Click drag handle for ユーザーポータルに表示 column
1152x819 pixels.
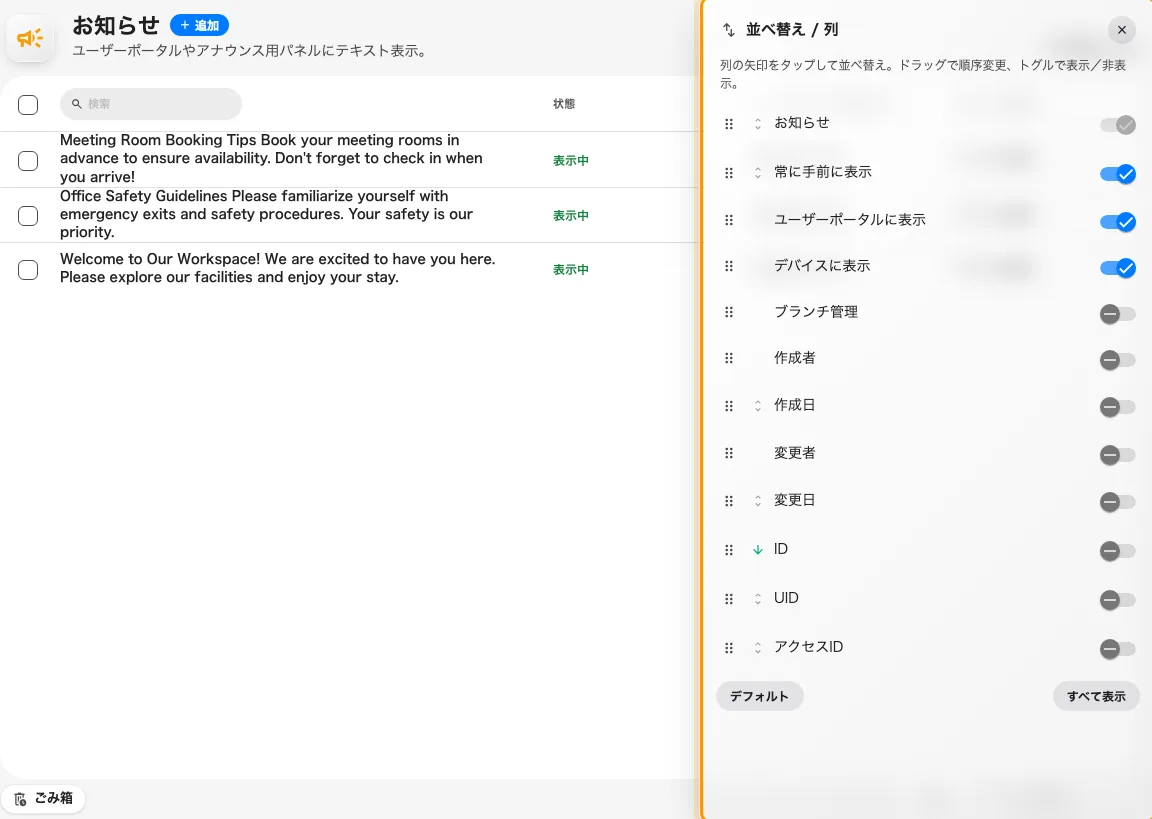point(729,220)
